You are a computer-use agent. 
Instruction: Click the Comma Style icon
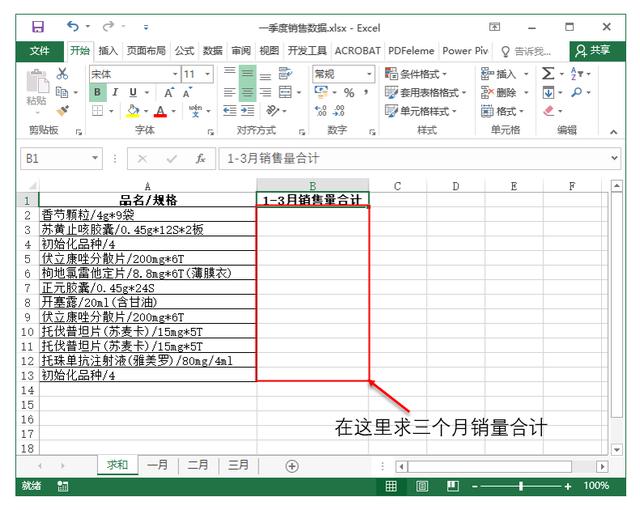point(366,93)
